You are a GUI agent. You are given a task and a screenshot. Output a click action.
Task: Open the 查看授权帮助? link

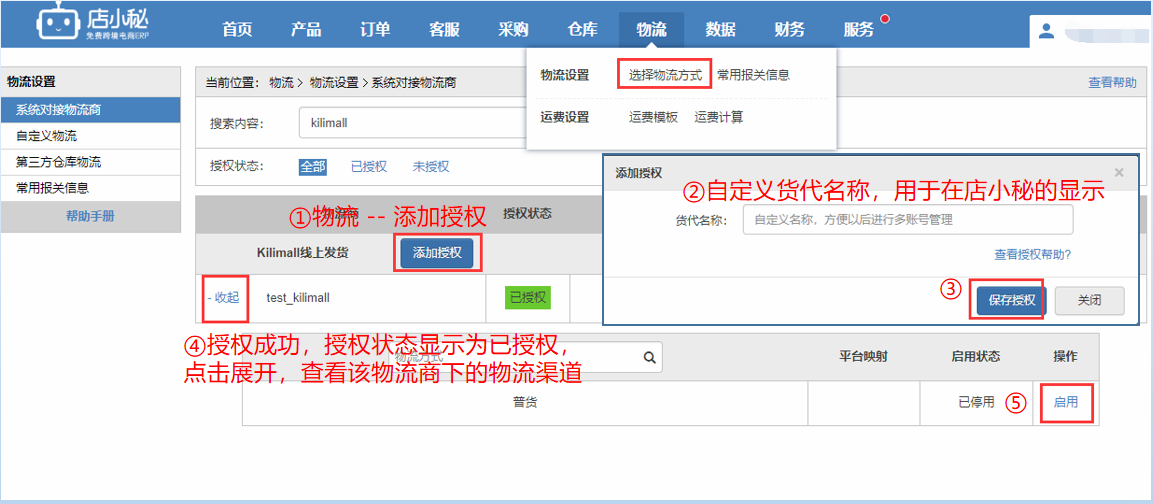[x=1032, y=255]
